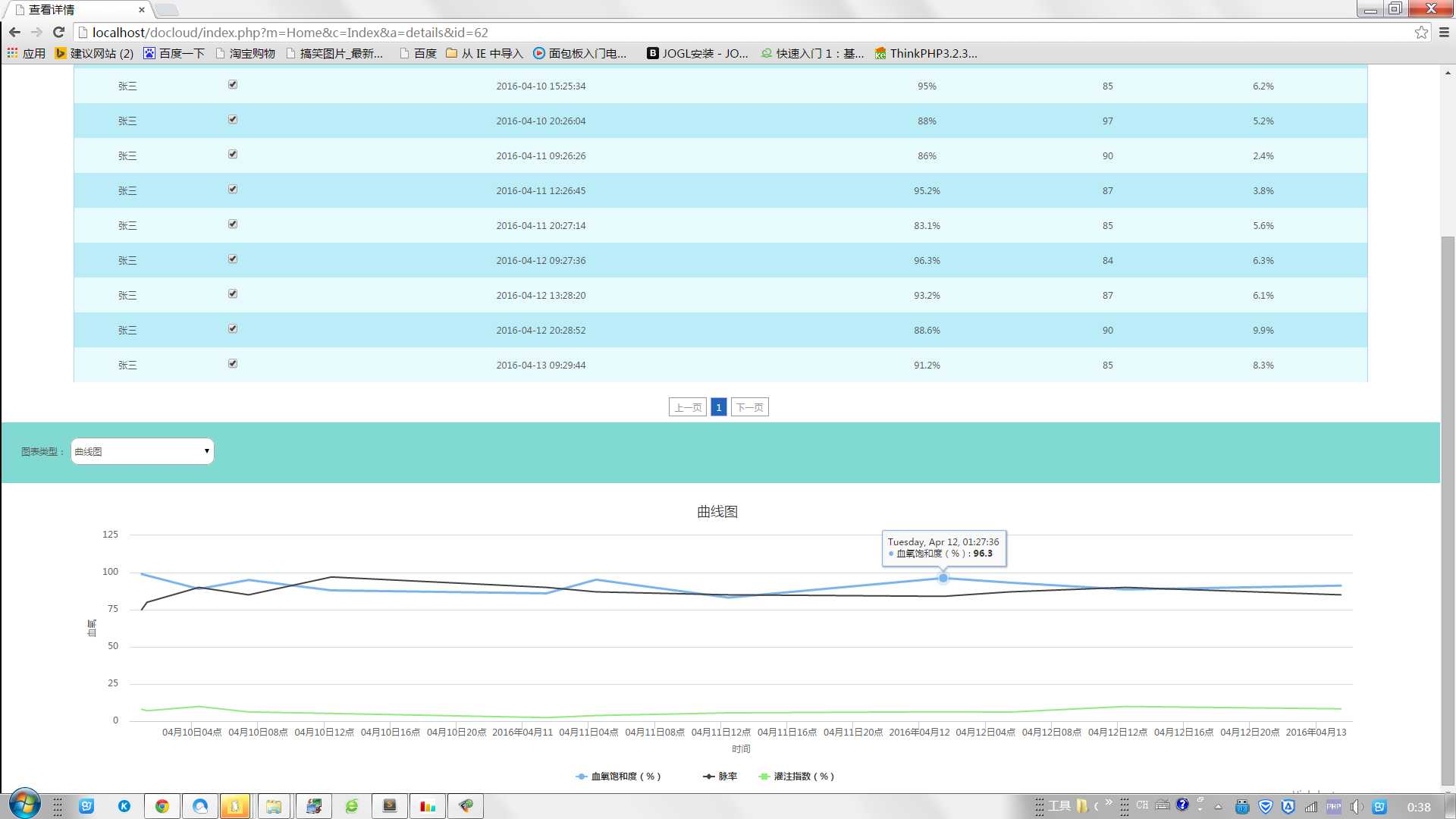
Task: Go back using browser back arrow
Action: point(14,33)
